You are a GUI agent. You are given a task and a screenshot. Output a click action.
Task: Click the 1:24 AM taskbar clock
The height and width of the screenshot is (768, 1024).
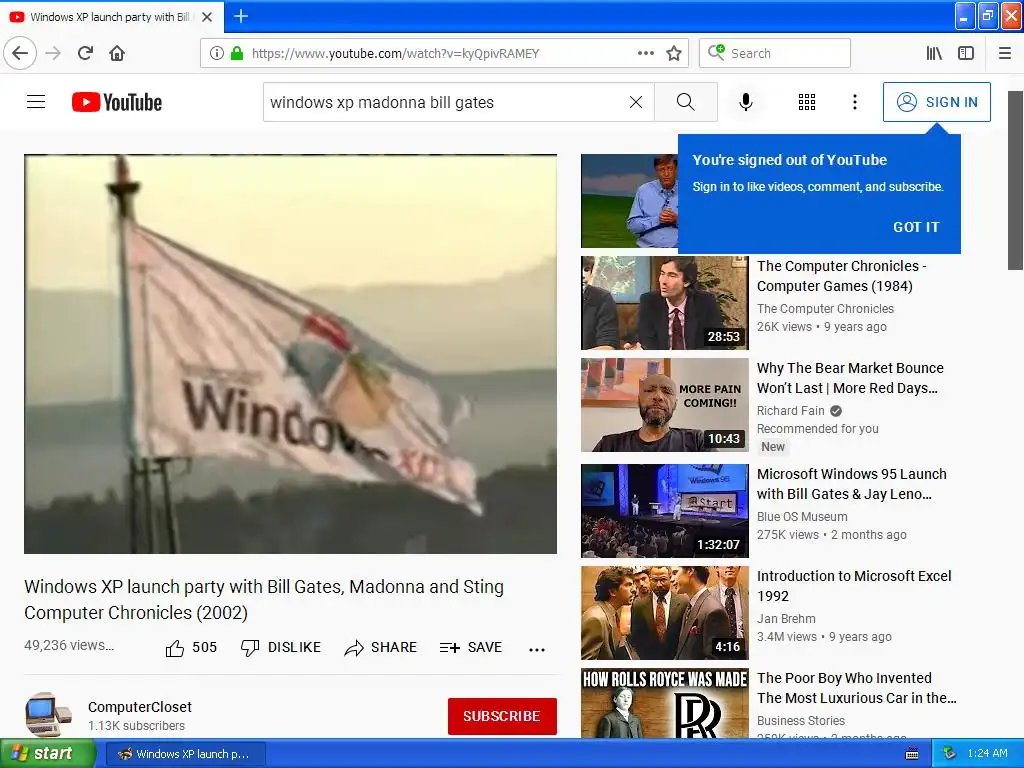coord(987,754)
